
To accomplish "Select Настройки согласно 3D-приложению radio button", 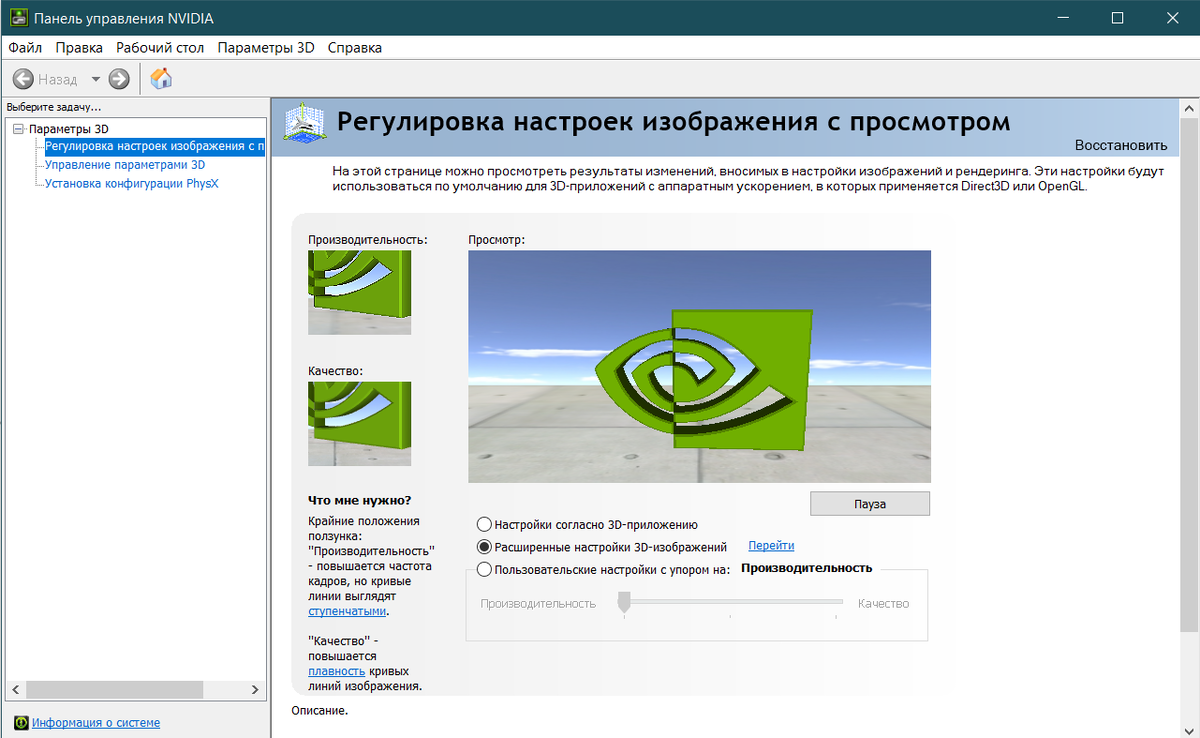I will pyautogui.click(x=485, y=524).
